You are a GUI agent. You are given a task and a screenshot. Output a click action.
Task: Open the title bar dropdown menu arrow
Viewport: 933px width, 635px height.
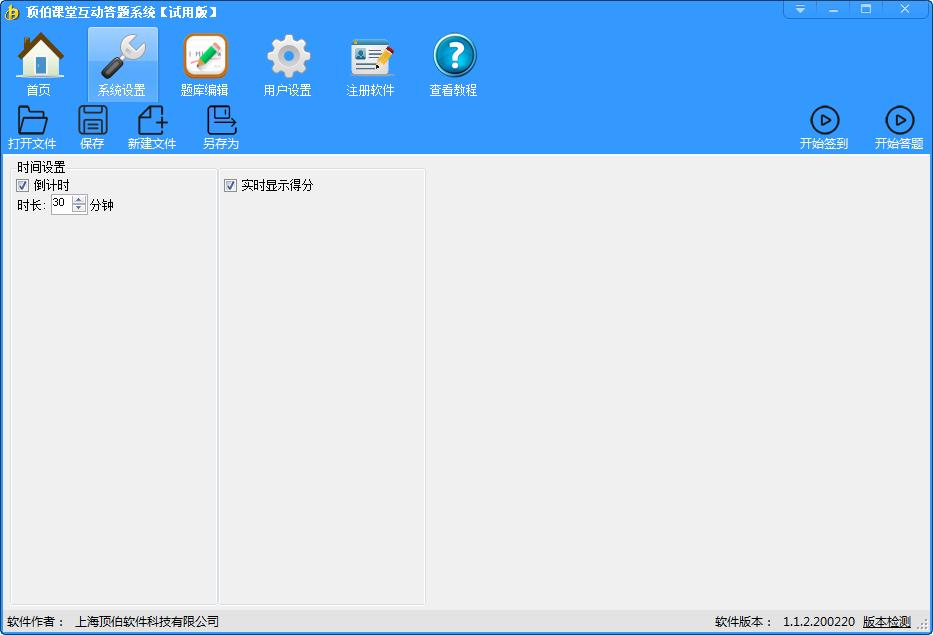[800, 10]
